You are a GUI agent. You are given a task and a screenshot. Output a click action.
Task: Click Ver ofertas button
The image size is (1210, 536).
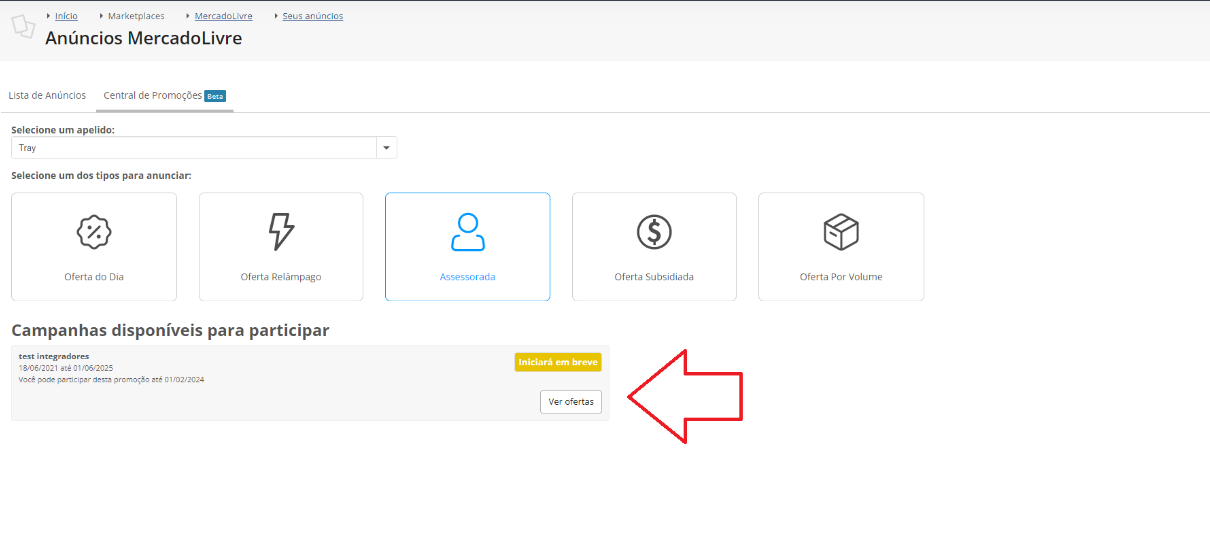pyautogui.click(x=571, y=402)
